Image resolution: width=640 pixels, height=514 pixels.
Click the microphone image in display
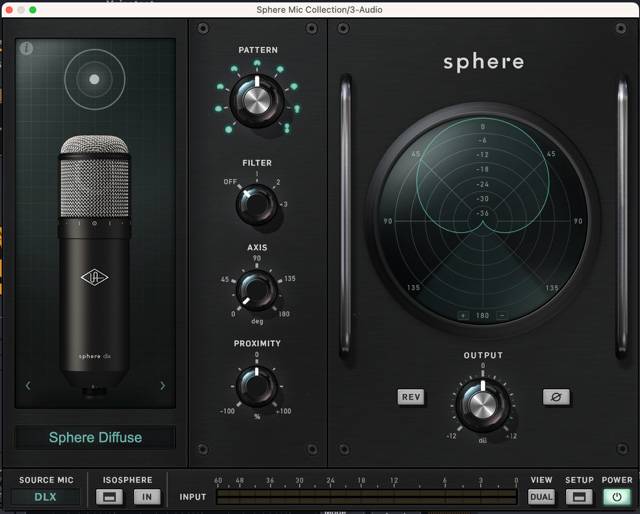(95, 265)
